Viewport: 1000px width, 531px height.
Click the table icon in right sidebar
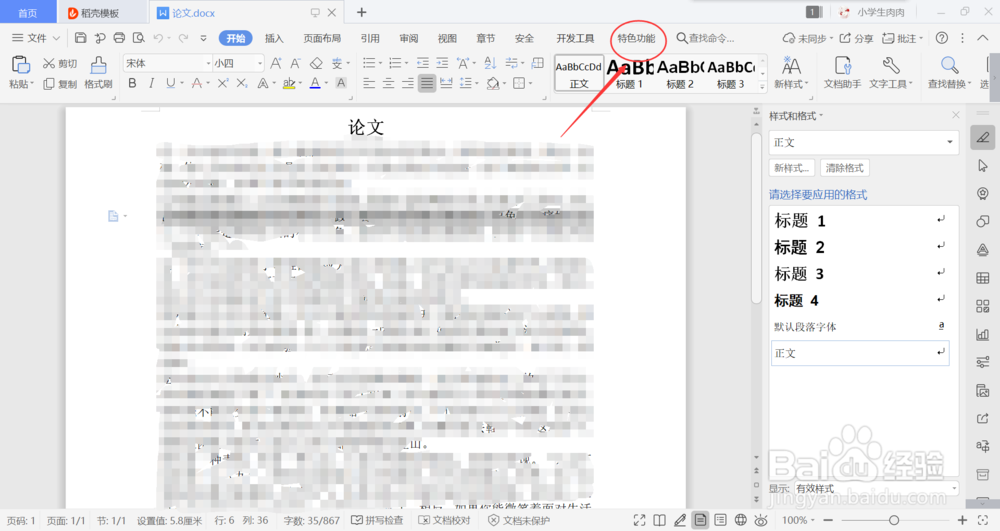coord(983,278)
